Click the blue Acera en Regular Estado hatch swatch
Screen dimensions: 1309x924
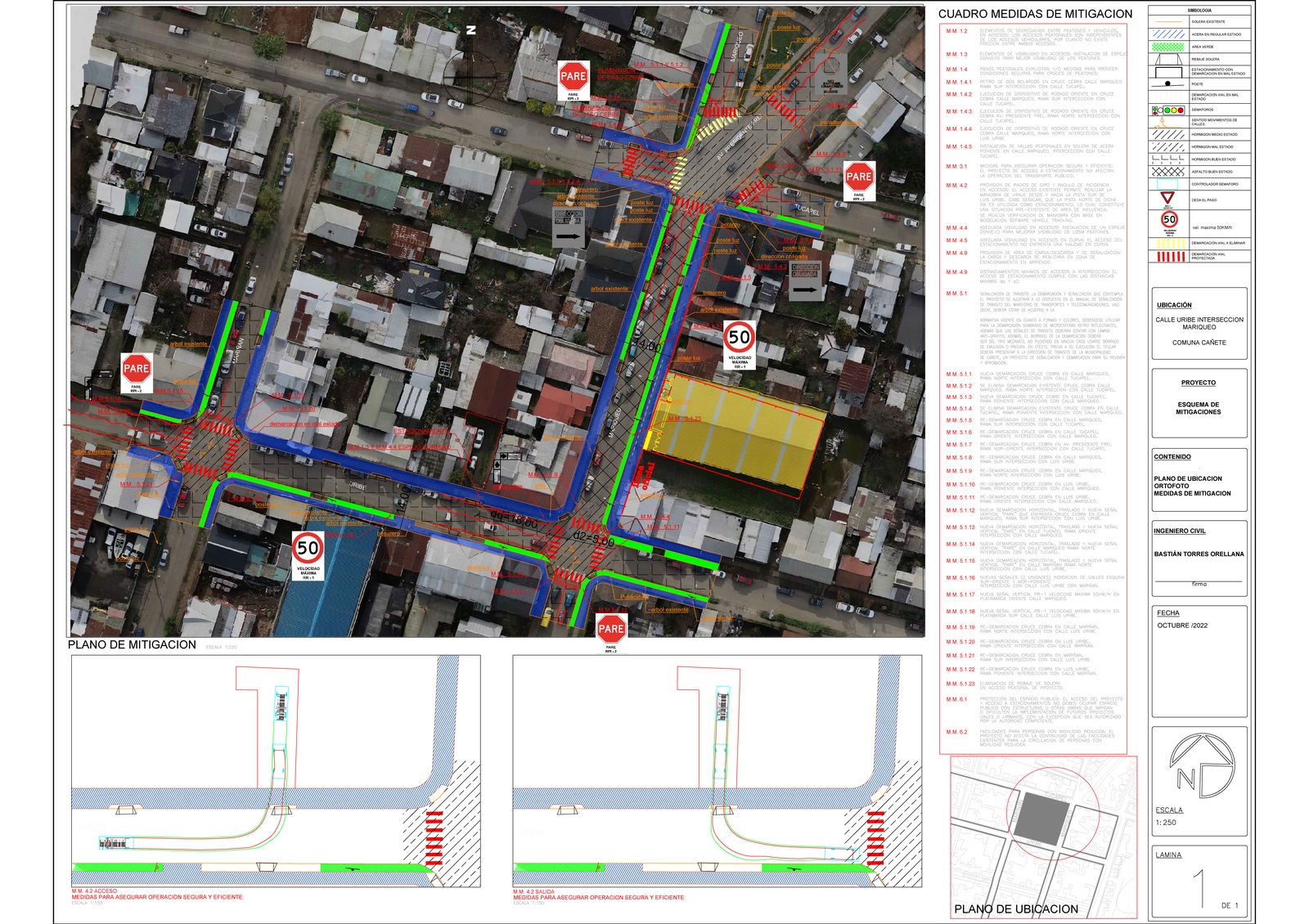[1168, 34]
